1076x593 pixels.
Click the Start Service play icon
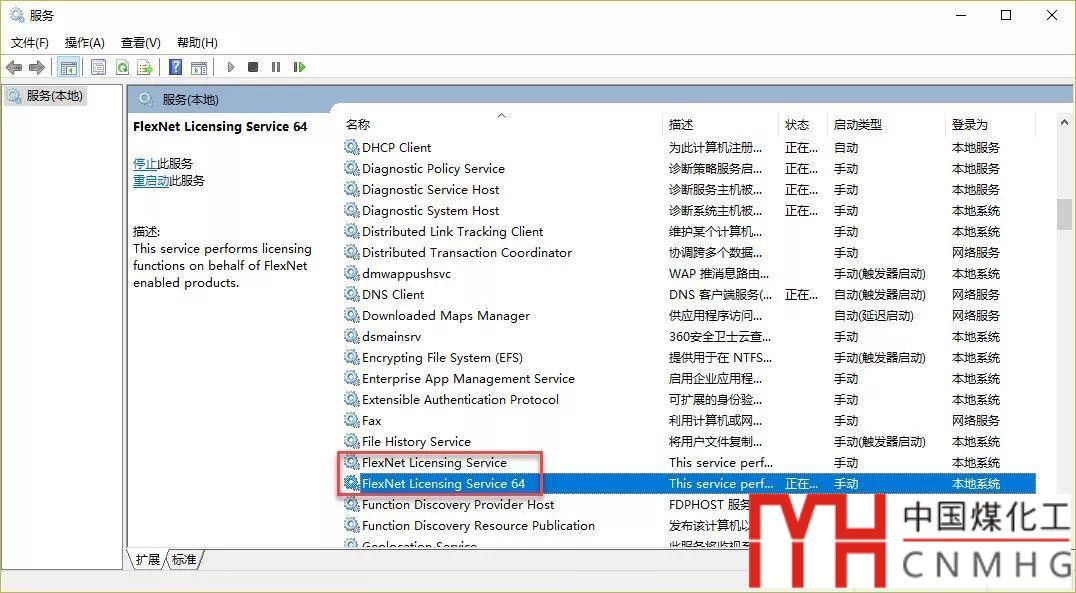point(231,67)
